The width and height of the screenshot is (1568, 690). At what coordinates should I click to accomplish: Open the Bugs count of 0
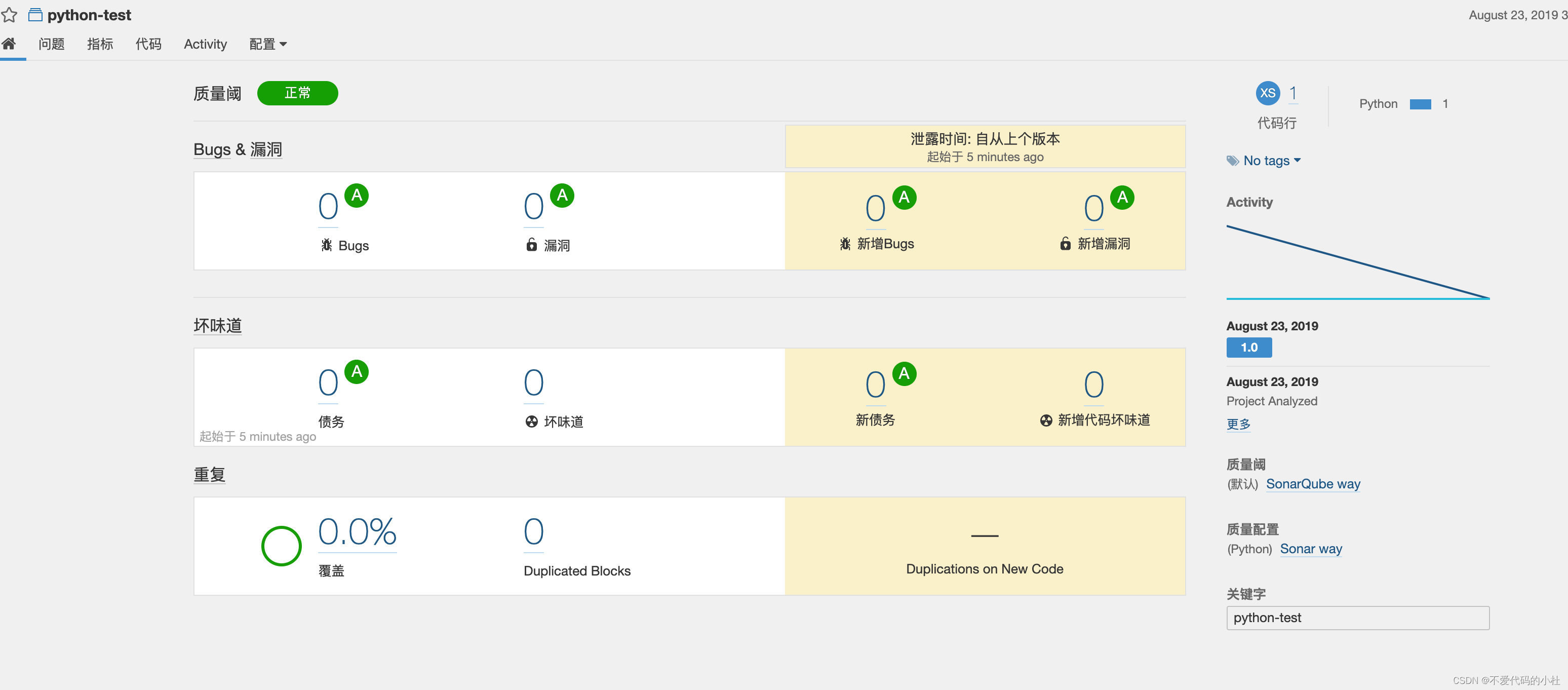coord(328,207)
